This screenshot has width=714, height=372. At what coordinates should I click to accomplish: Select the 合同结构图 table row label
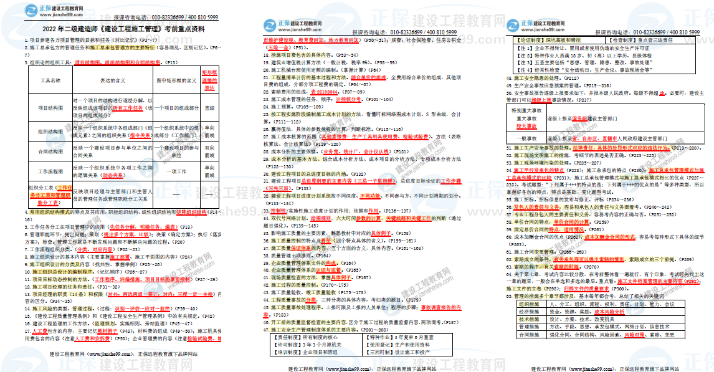(x=50, y=151)
